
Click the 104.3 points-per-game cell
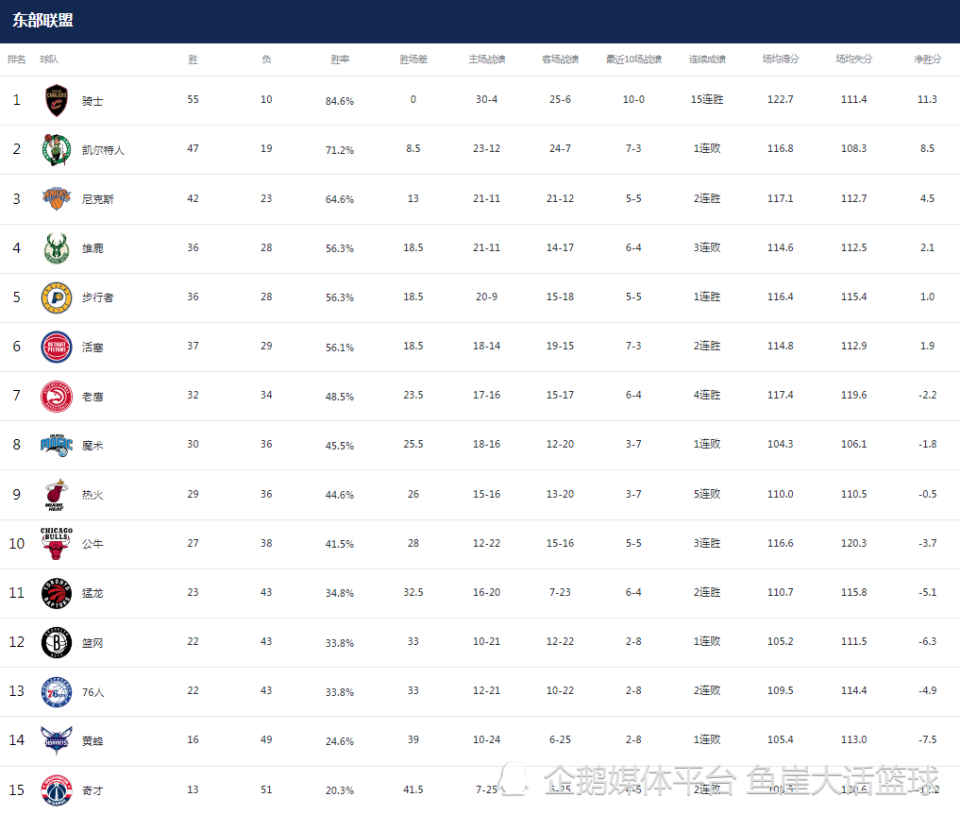(781, 444)
